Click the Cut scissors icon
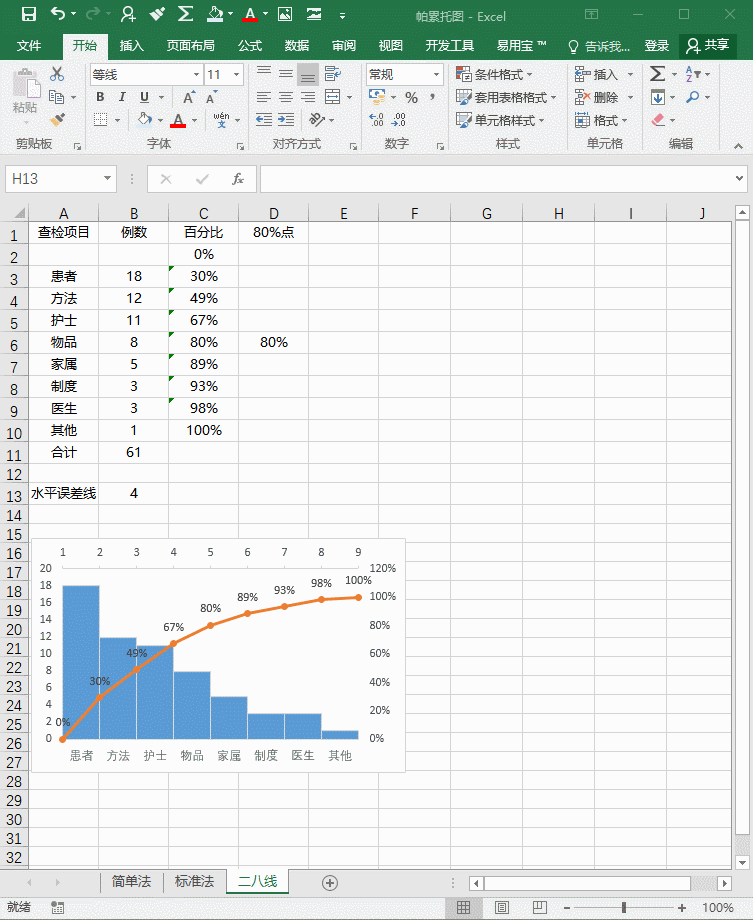 click(x=56, y=74)
